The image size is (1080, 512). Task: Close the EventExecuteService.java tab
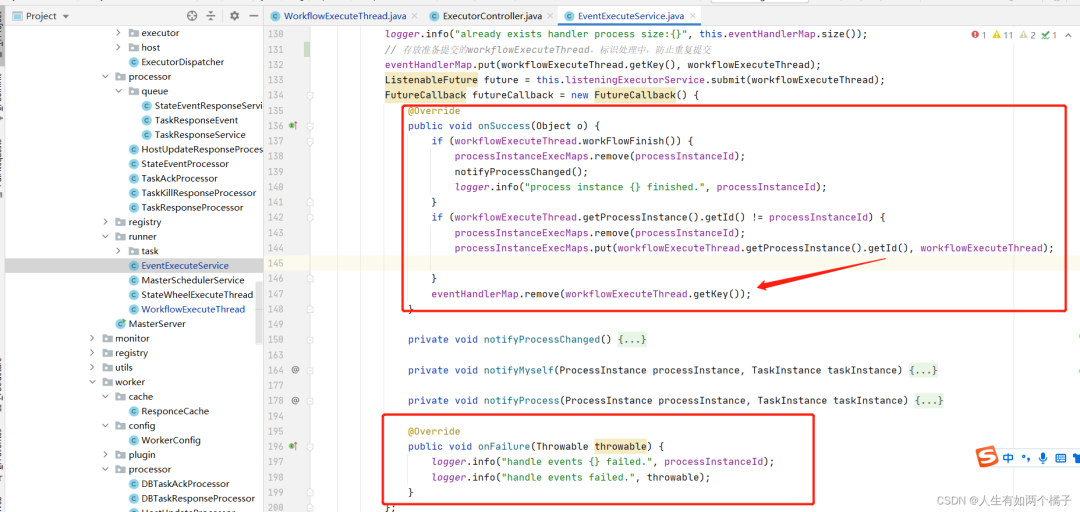692,15
